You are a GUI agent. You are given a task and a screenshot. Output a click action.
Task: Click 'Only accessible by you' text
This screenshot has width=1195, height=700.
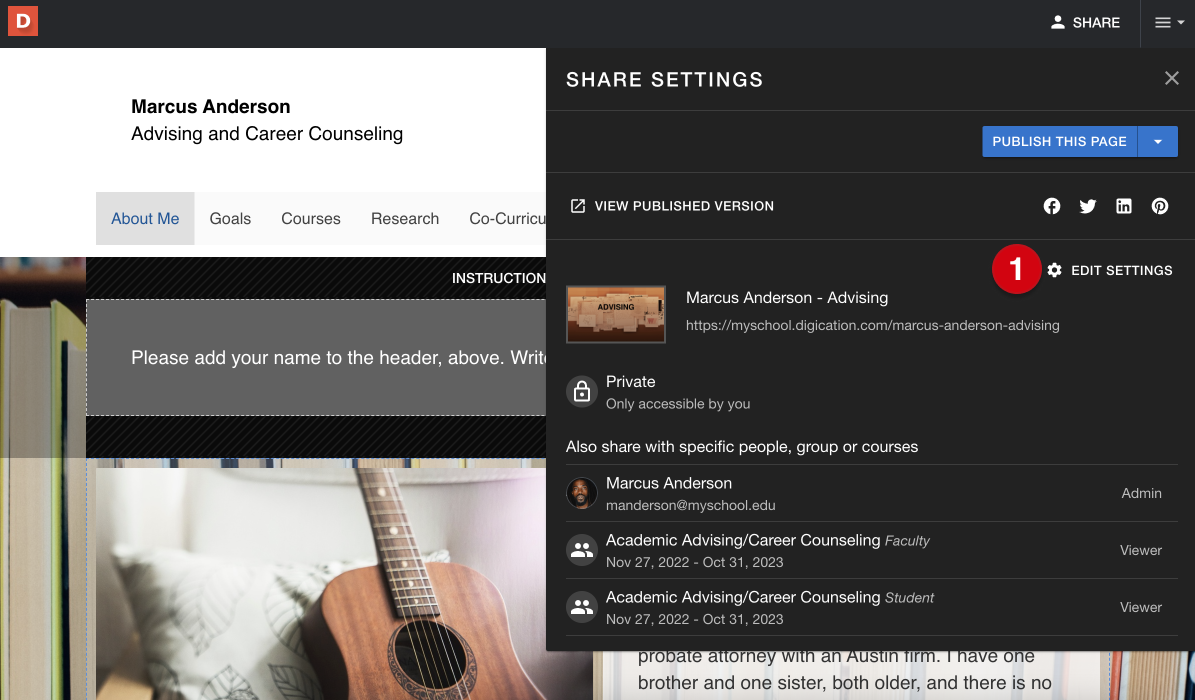tap(678, 404)
